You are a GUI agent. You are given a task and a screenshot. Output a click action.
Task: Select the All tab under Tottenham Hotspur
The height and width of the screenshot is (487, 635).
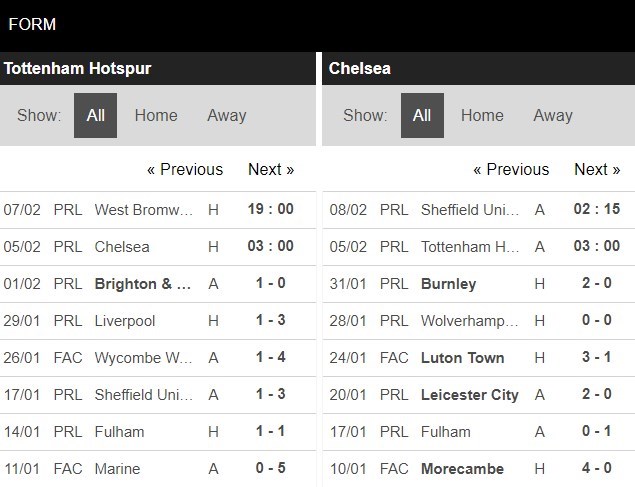click(x=95, y=115)
